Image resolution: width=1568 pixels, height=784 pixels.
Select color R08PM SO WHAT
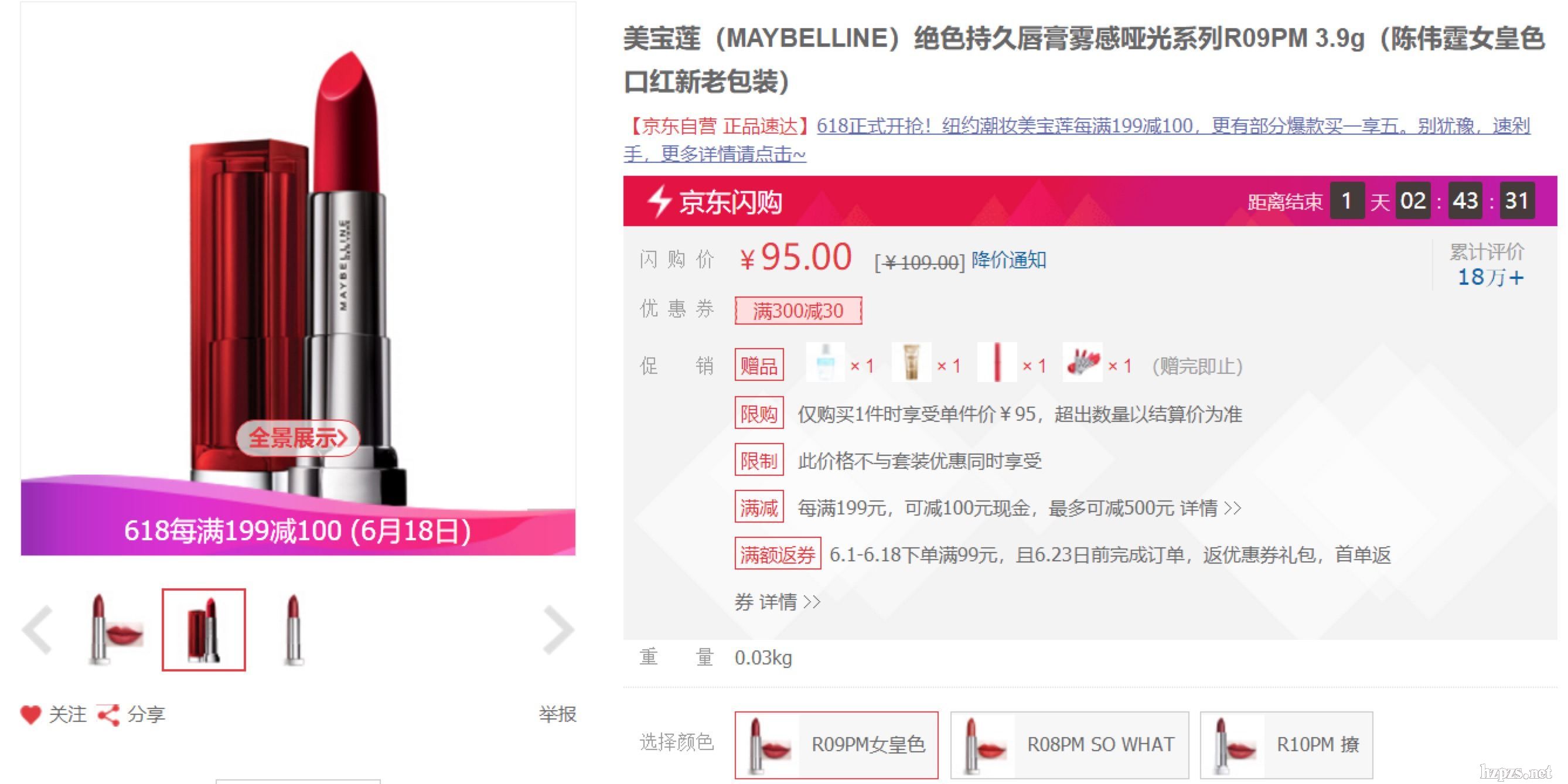click(1069, 745)
